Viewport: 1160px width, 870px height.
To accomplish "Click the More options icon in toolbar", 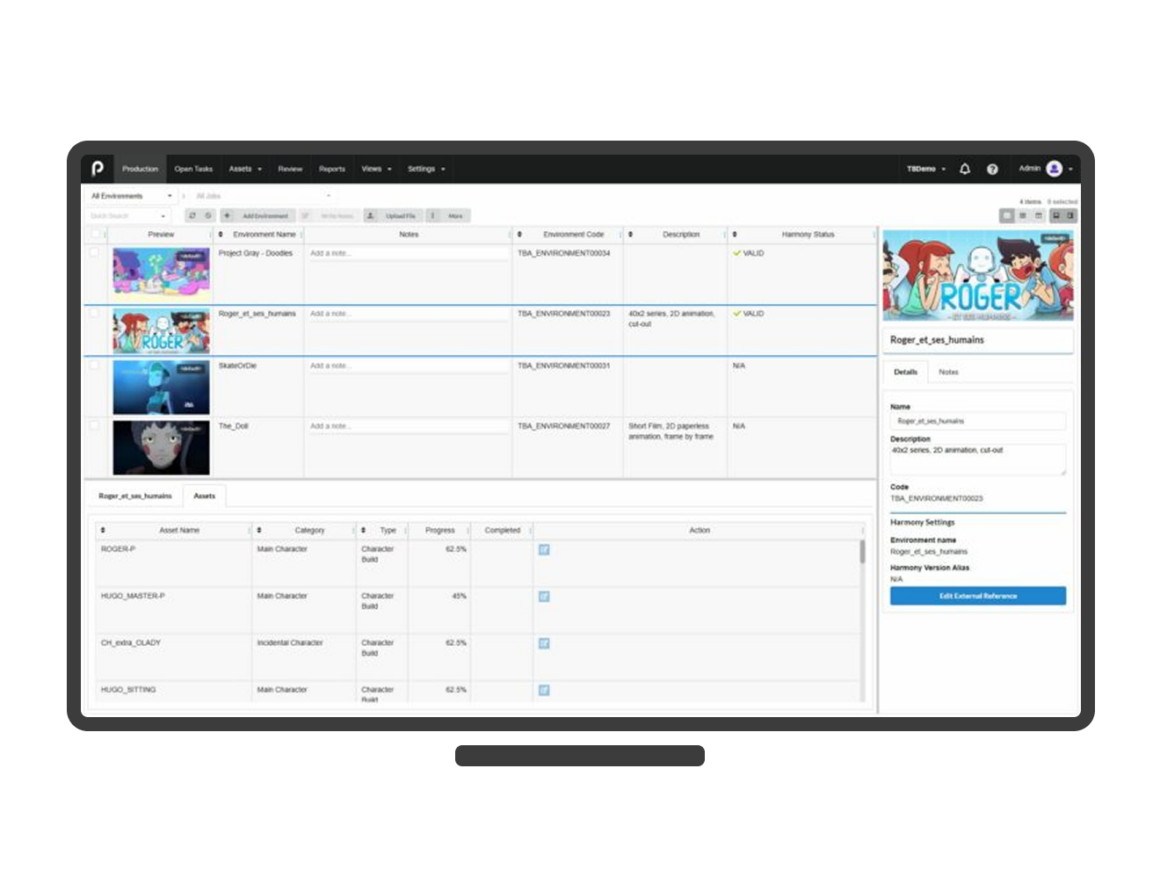I will click(433, 215).
